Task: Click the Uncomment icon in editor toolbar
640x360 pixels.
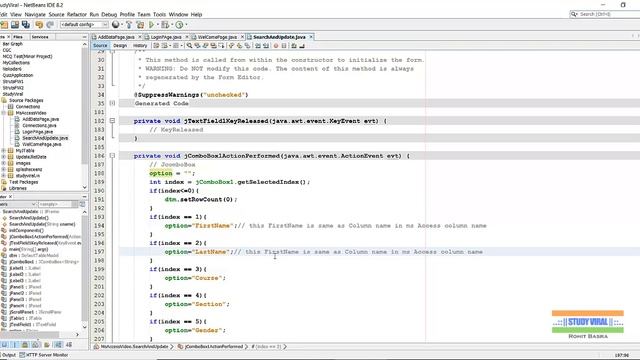Action: [x=302, y=46]
